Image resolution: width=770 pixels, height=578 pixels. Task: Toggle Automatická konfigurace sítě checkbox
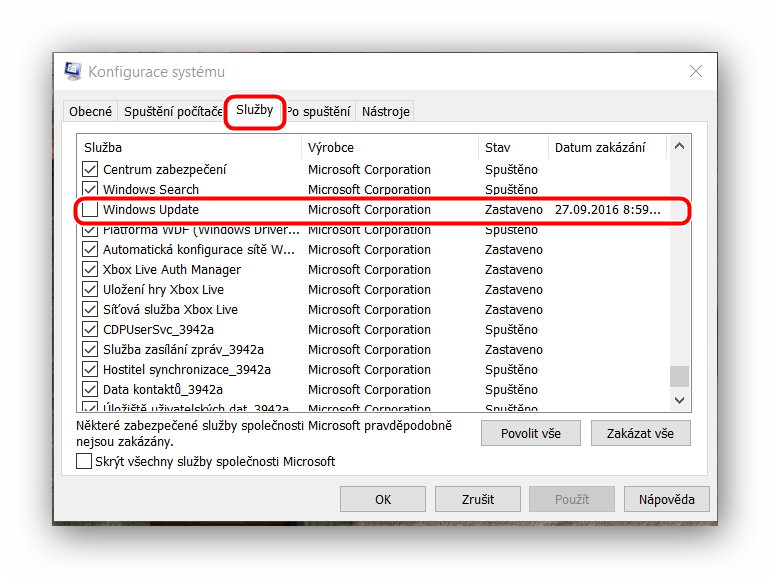click(90, 249)
